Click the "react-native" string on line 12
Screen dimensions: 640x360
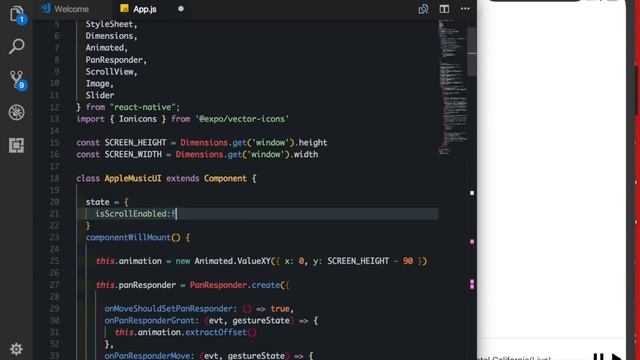(143, 107)
